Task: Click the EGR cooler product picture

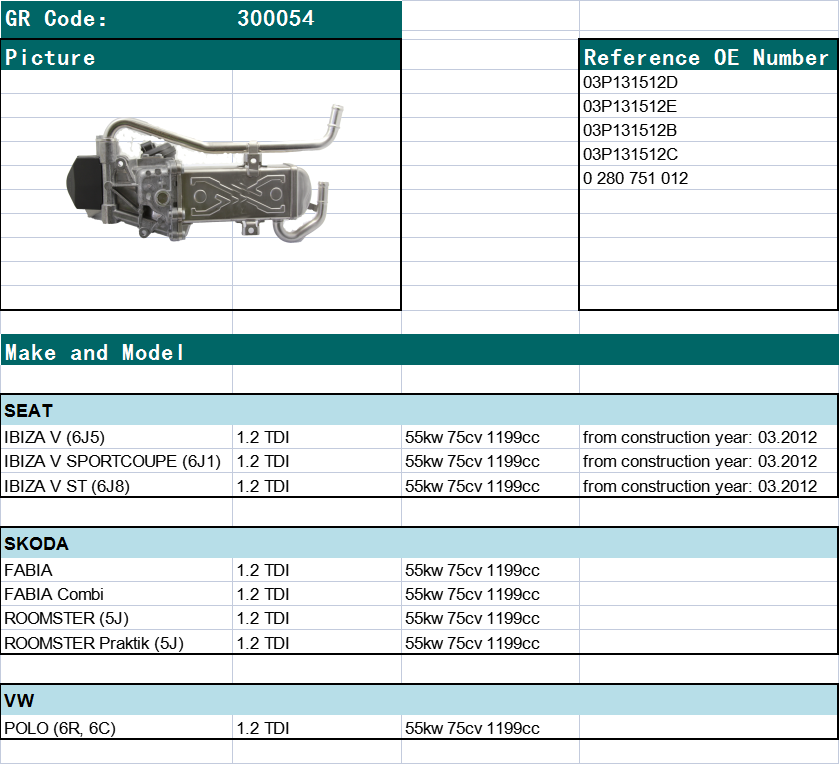Action: pyautogui.click(x=205, y=173)
